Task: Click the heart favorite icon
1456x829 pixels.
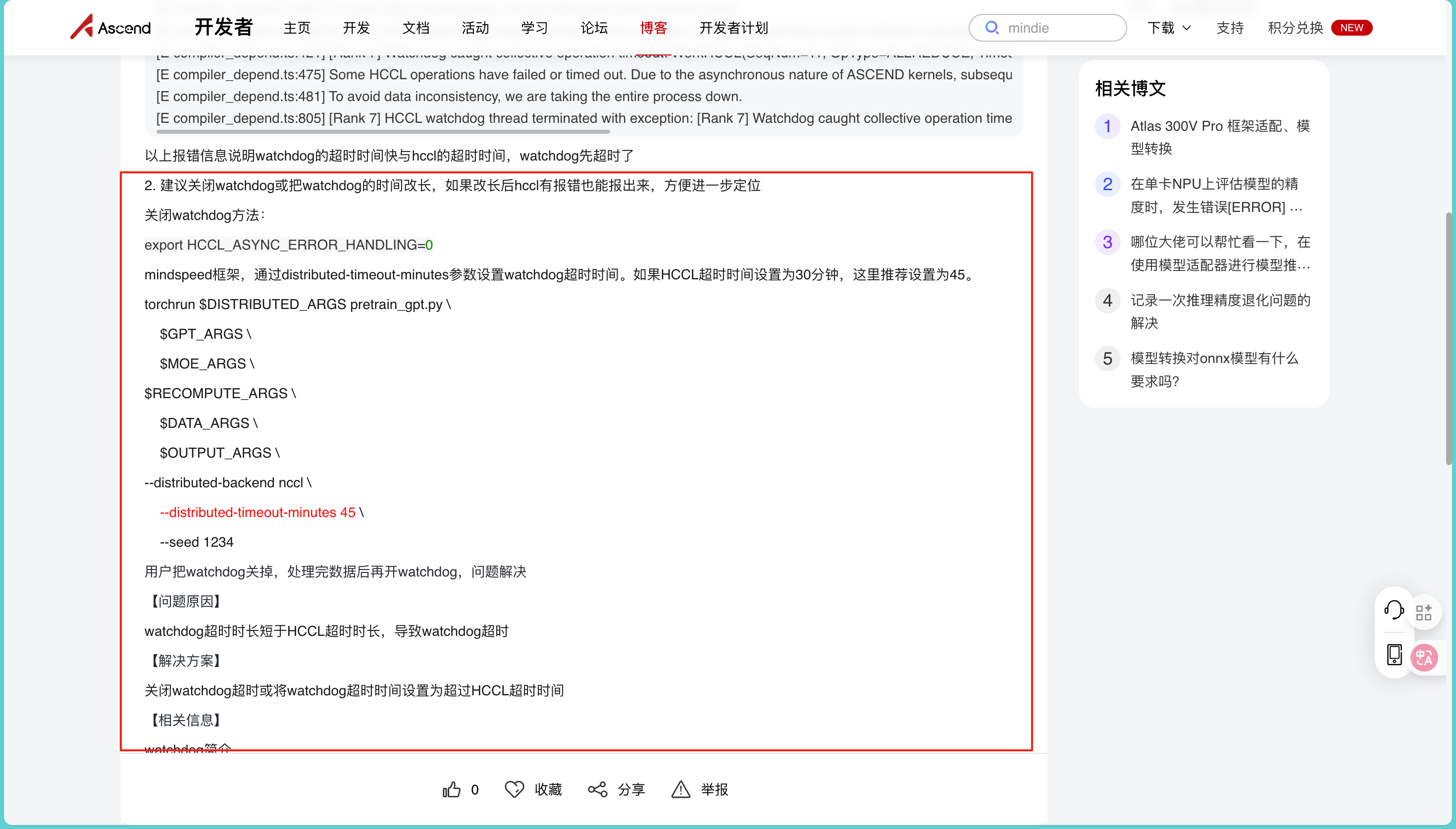Action: [514, 789]
